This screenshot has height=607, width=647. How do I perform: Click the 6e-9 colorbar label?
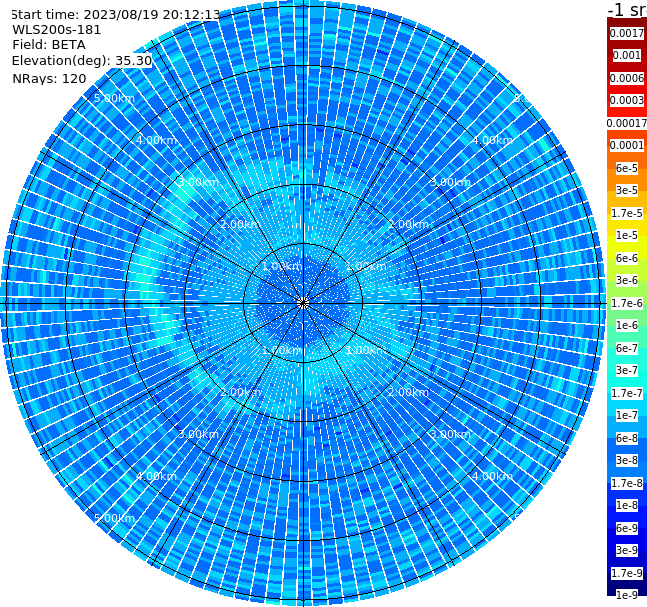click(627, 528)
